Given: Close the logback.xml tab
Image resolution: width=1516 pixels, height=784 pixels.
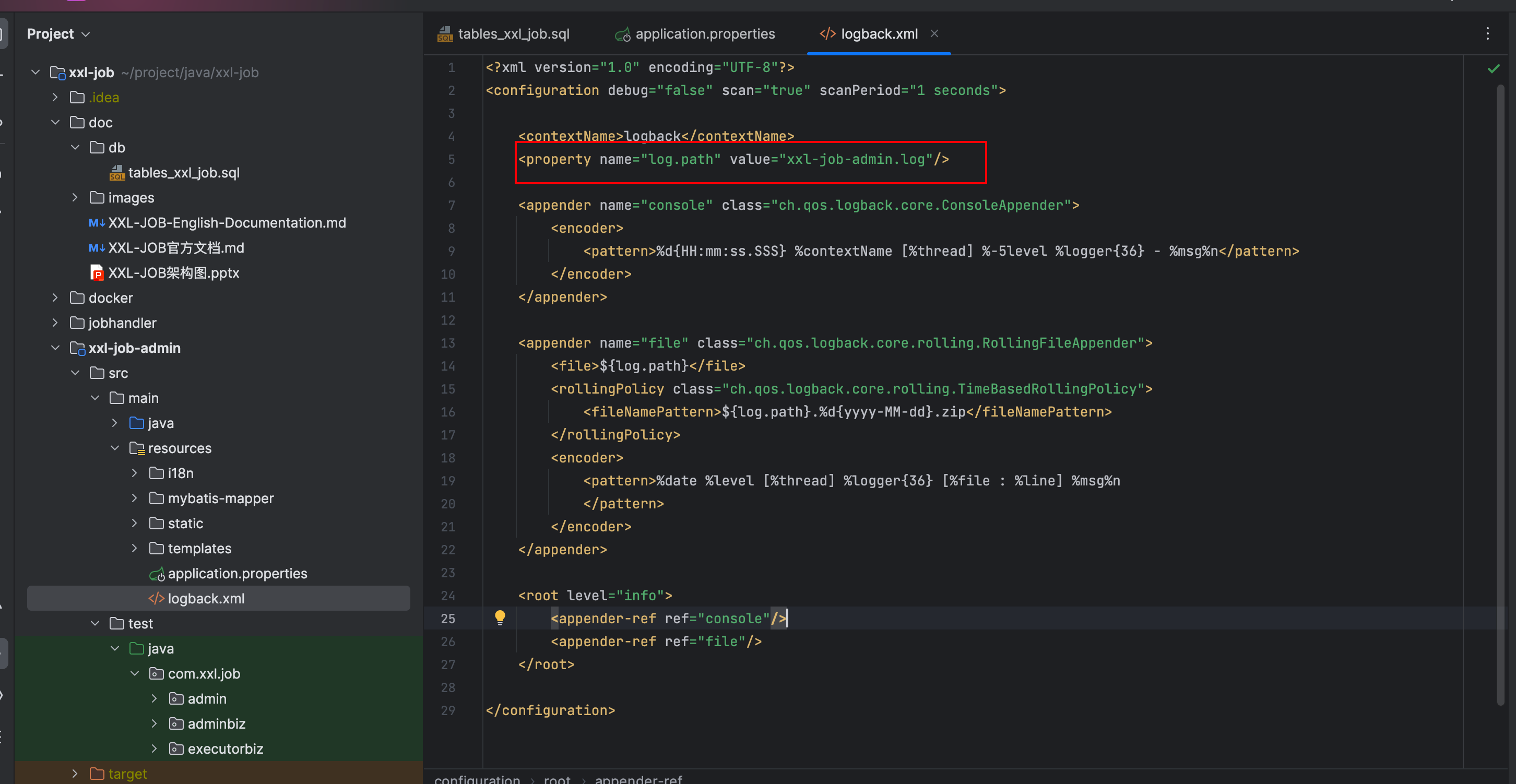Looking at the screenshot, I should point(934,33).
